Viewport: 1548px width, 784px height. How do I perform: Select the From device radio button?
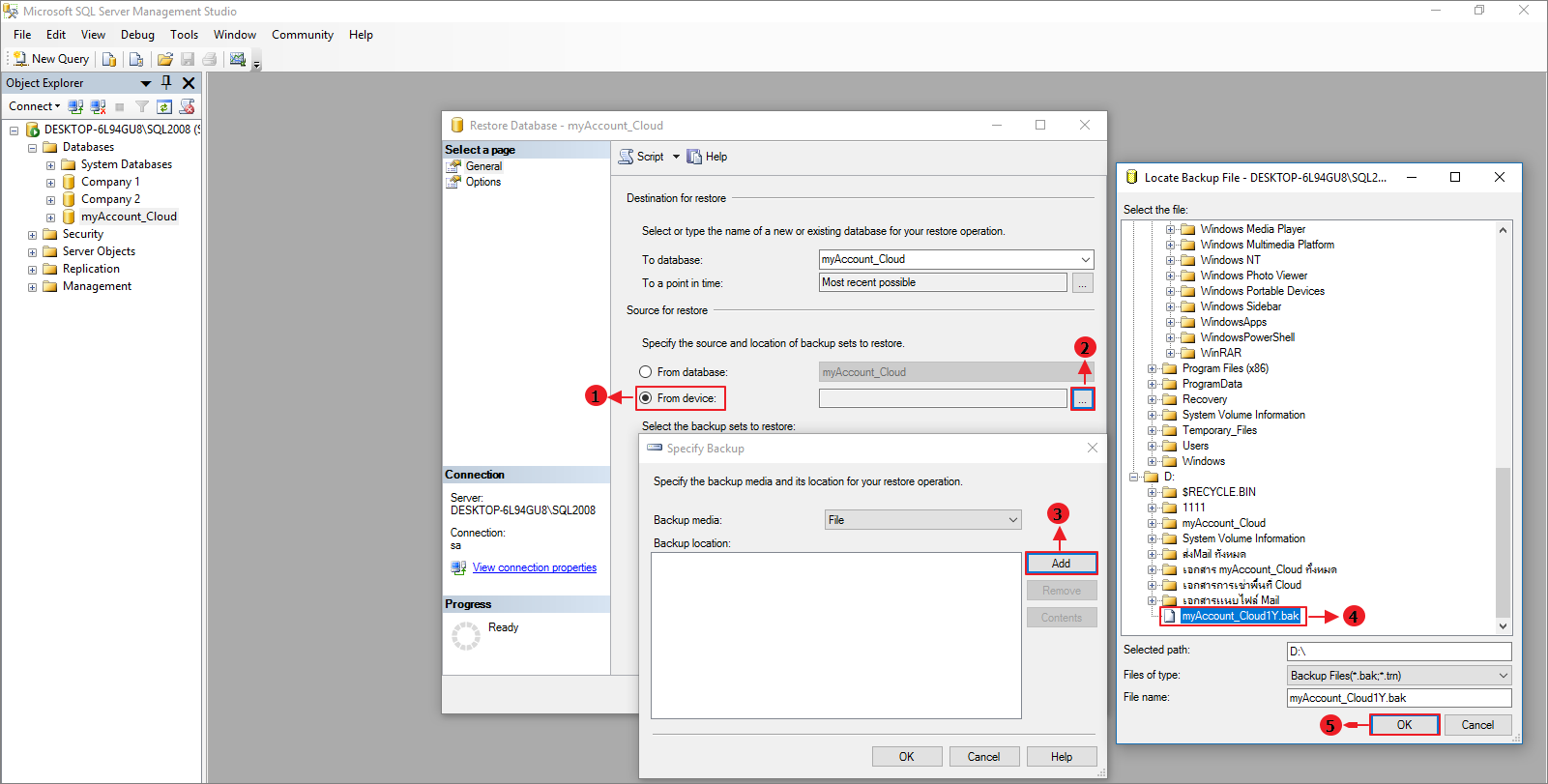(x=645, y=398)
